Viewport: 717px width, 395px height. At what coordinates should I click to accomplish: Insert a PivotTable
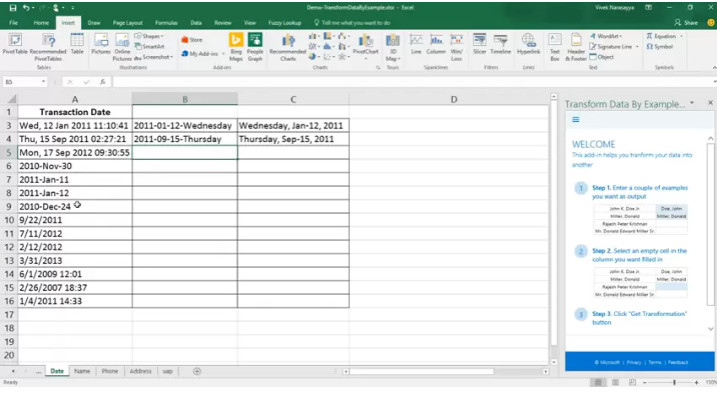(15, 45)
